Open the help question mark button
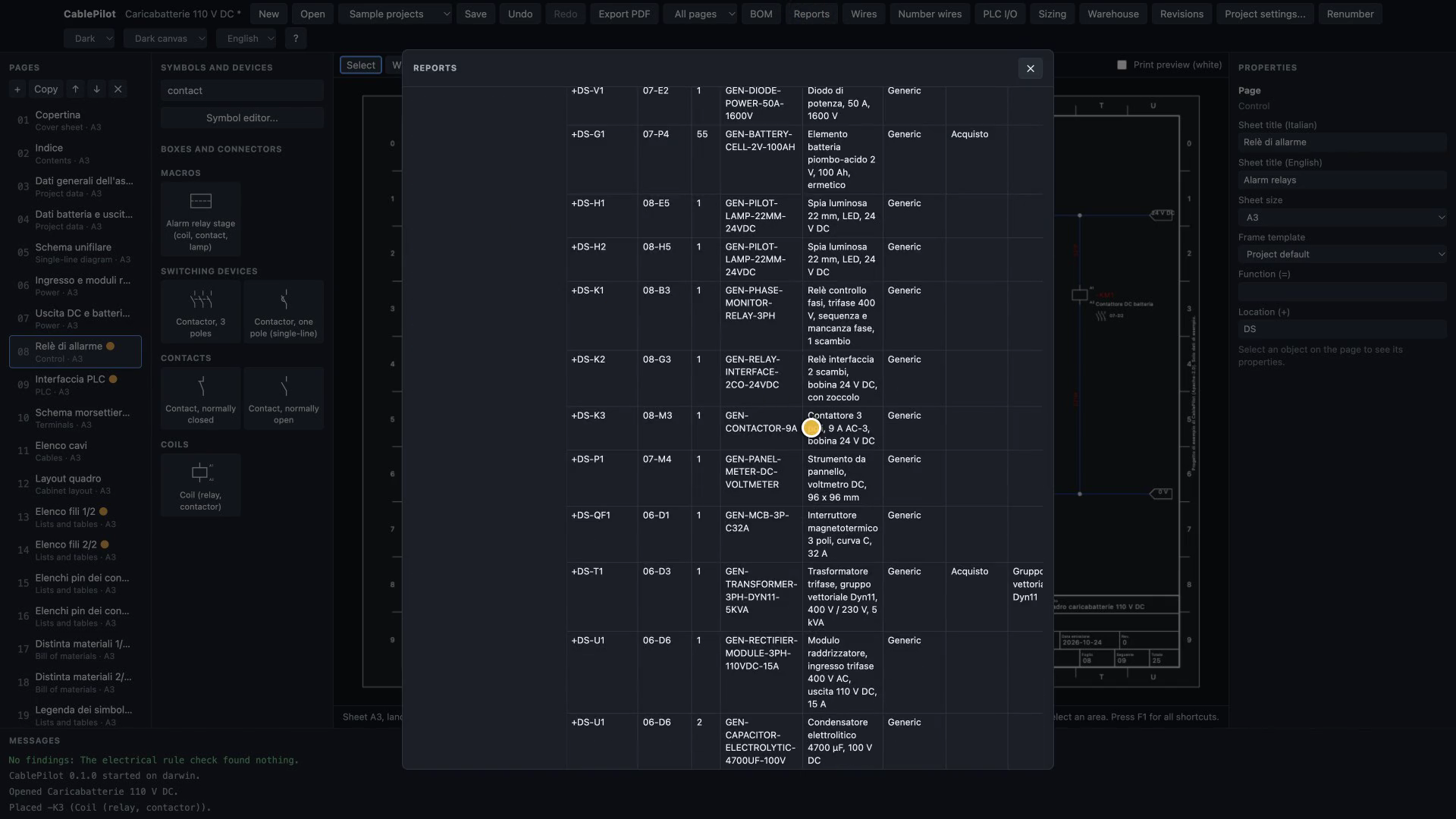This screenshot has width=1456, height=819. tap(296, 39)
